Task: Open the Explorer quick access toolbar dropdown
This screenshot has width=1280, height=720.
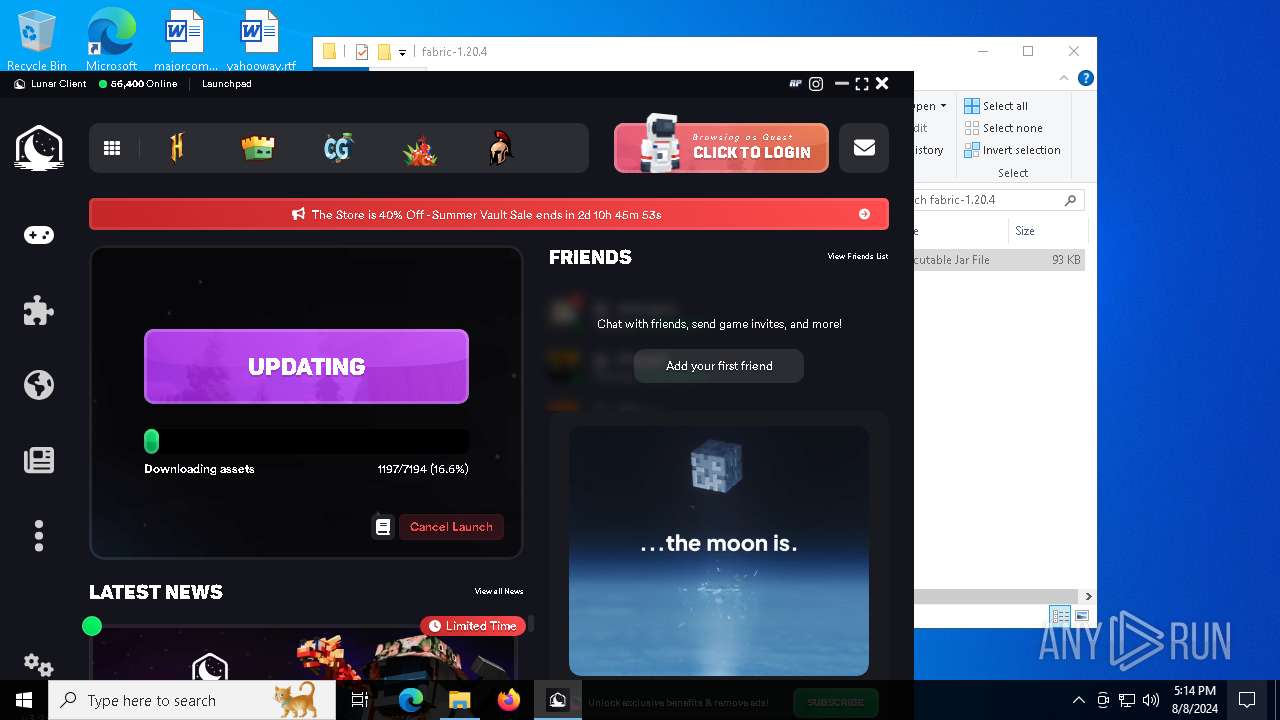Action: coord(402,52)
